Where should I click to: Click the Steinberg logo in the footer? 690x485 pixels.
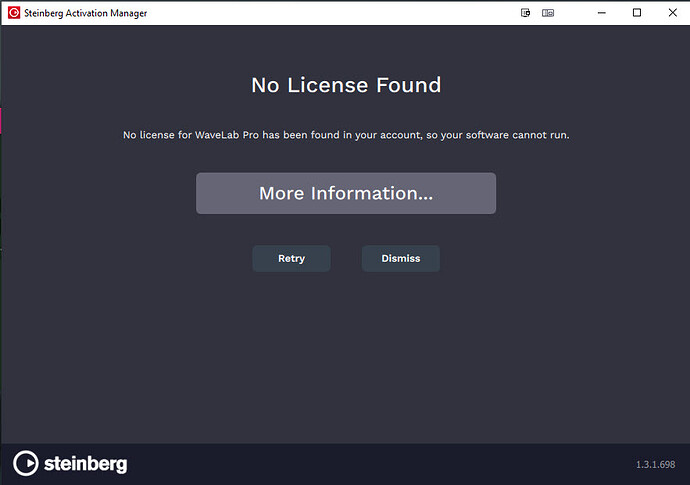[70, 463]
